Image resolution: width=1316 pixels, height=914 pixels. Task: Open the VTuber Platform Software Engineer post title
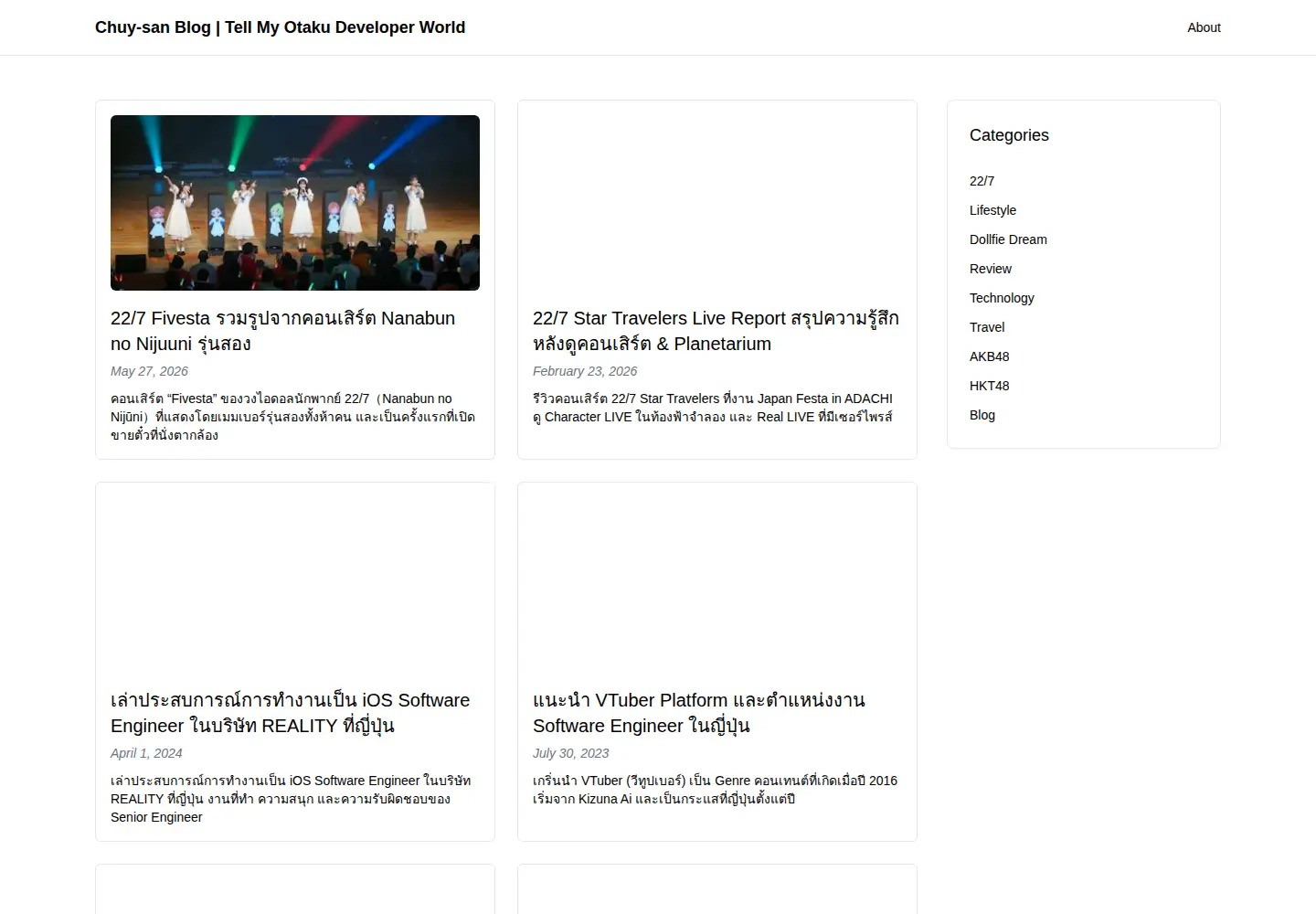point(698,713)
